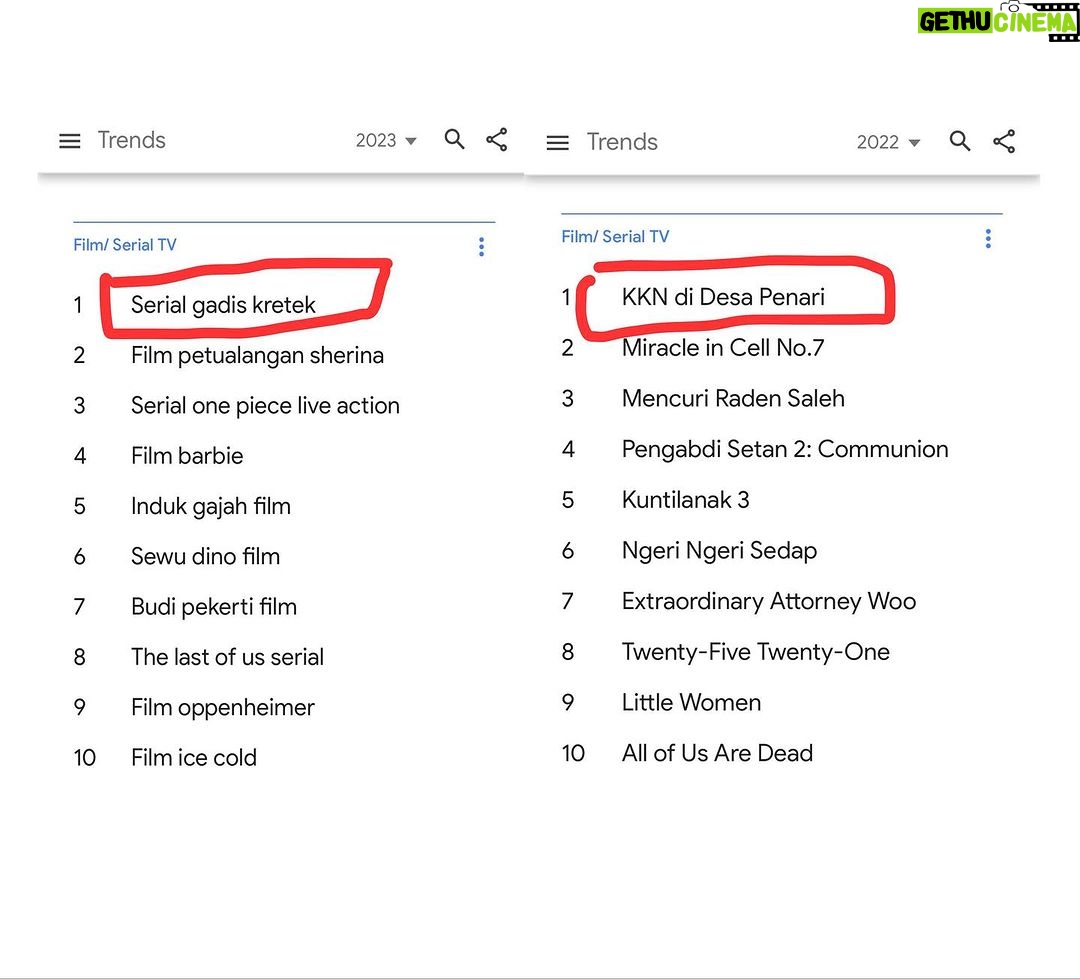1080x979 pixels.
Task: Select 'Film petualangan sherina' entry
Action: [258, 355]
